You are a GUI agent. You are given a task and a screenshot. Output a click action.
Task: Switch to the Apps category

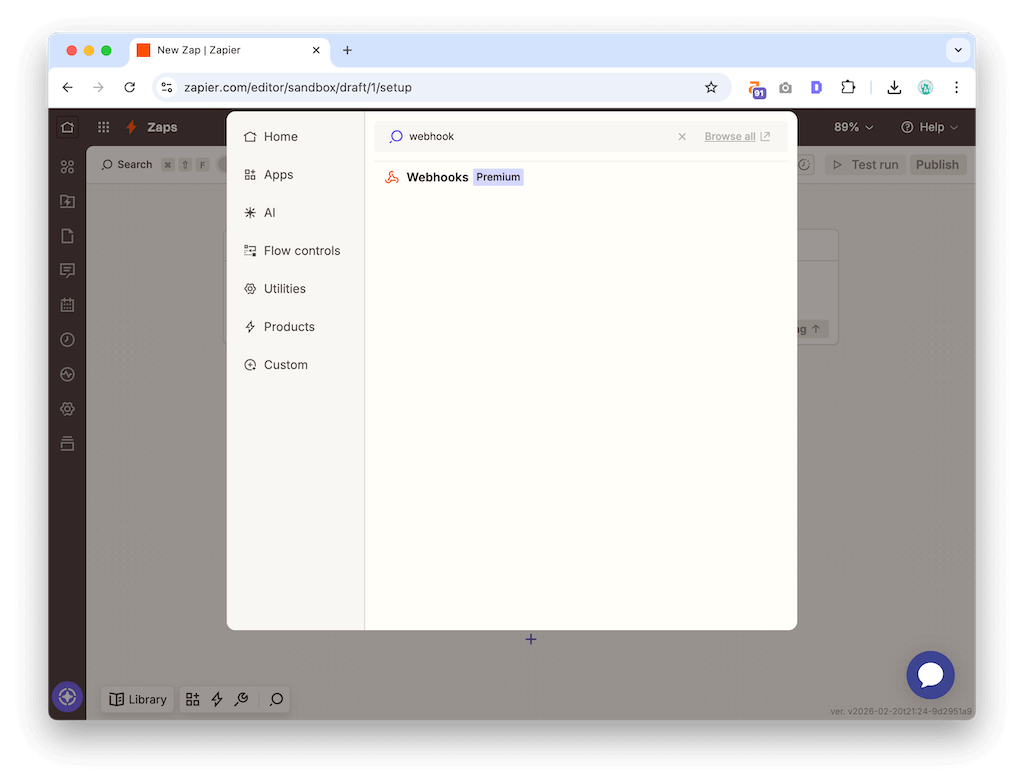pyautogui.click(x=278, y=175)
